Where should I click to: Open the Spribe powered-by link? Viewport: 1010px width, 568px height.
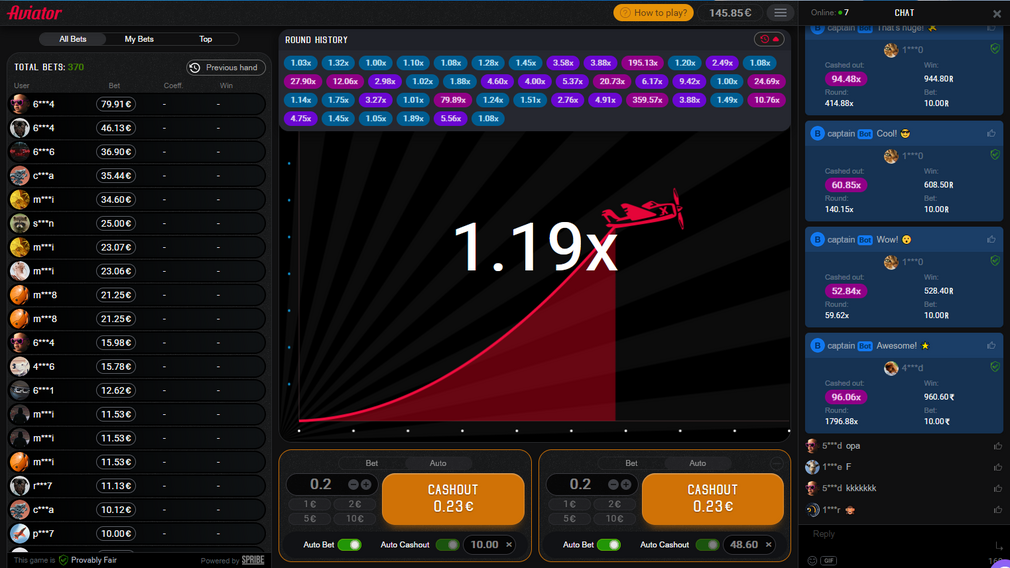click(x=252, y=560)
